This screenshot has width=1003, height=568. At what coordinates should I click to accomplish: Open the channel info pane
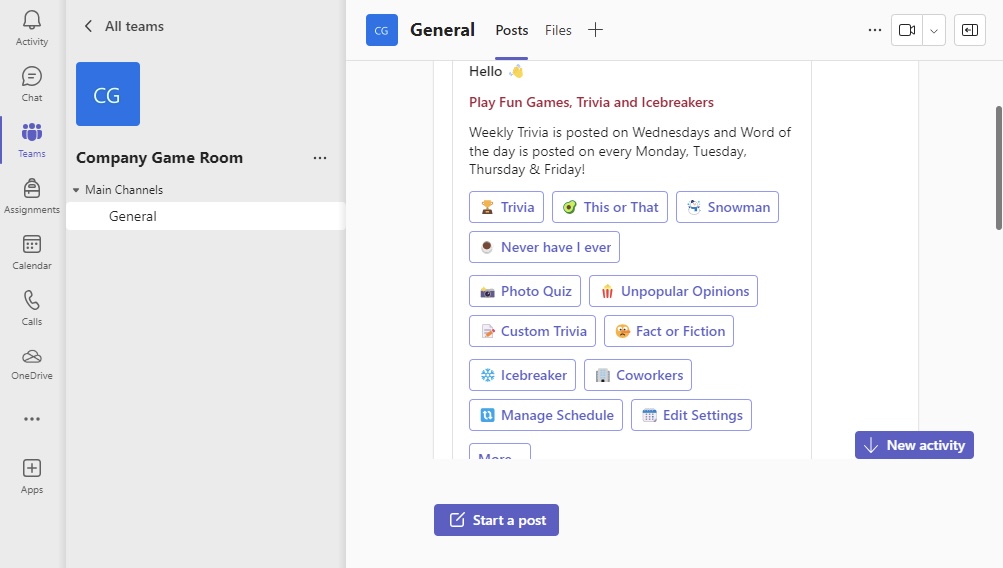pyautogui.click(x=970, y=30)
